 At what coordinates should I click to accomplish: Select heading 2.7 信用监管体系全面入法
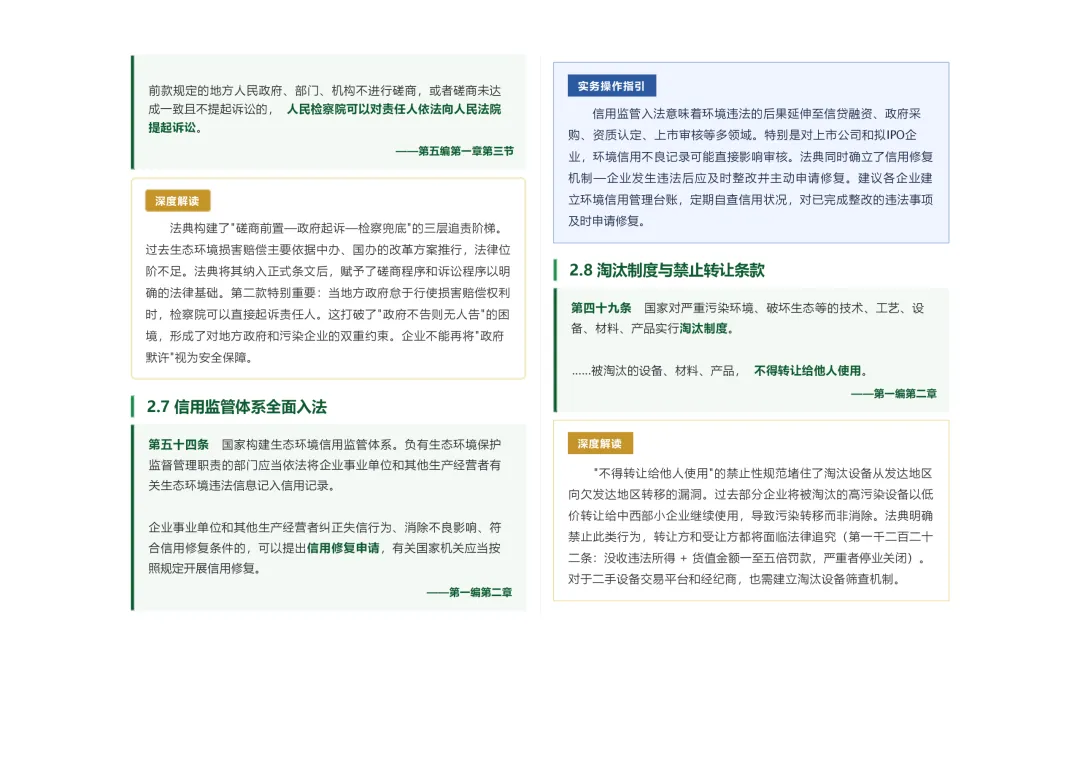pos(236,407)
